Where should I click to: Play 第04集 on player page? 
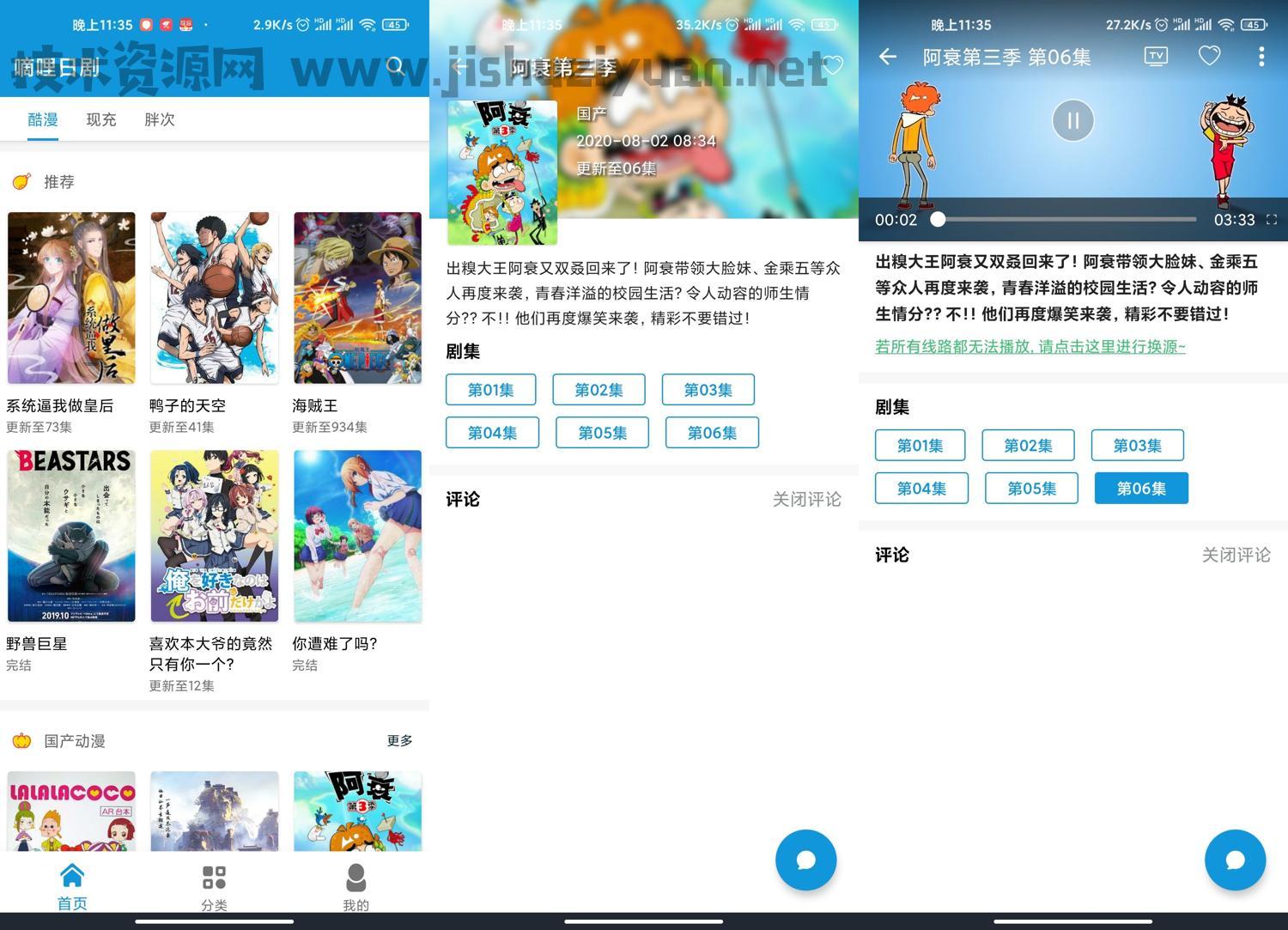921,489
